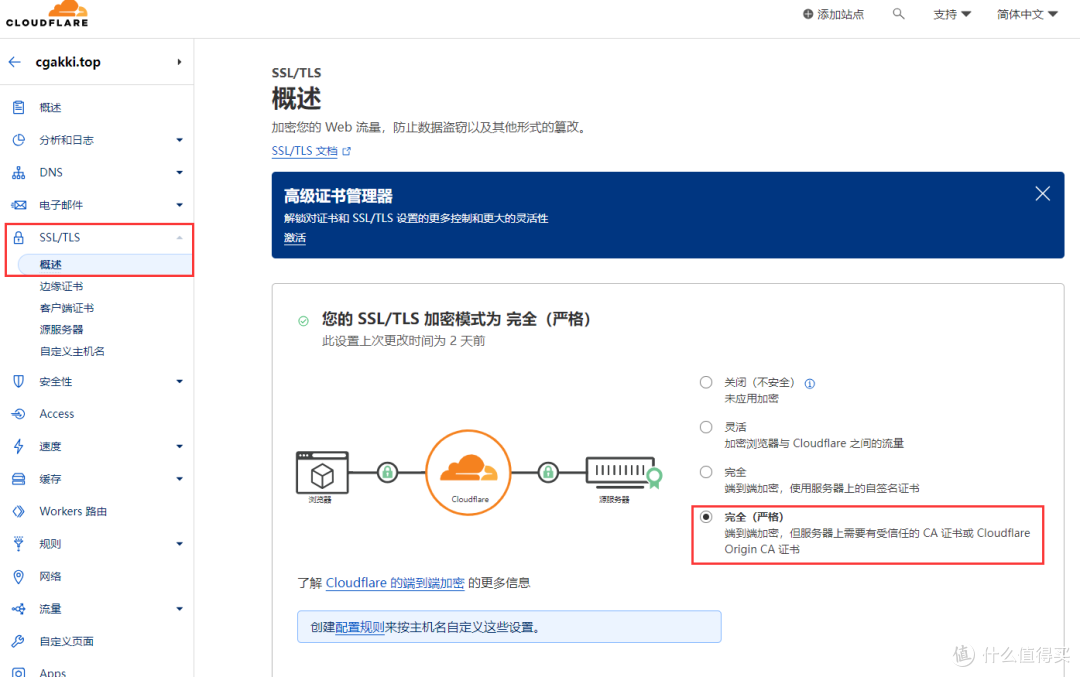The image size is (1080, 677).
Task: Click the Access arrow icon
Action: pyautogui.click(x=19, y=414)
